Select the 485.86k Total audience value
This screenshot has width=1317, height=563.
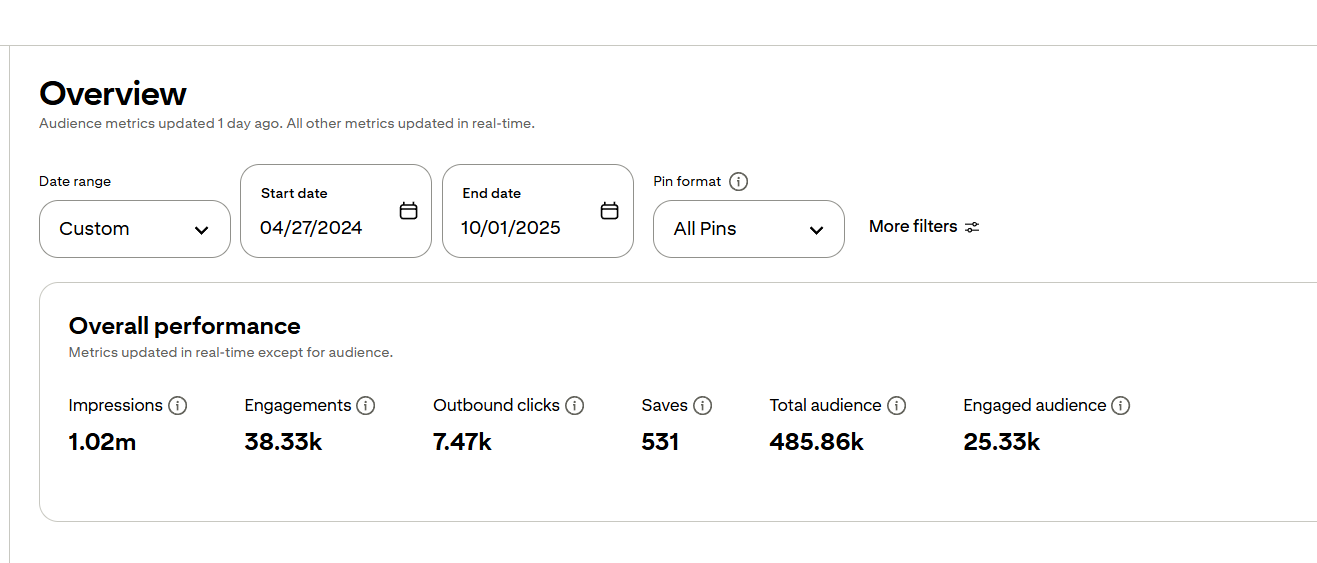pos(816,442)
